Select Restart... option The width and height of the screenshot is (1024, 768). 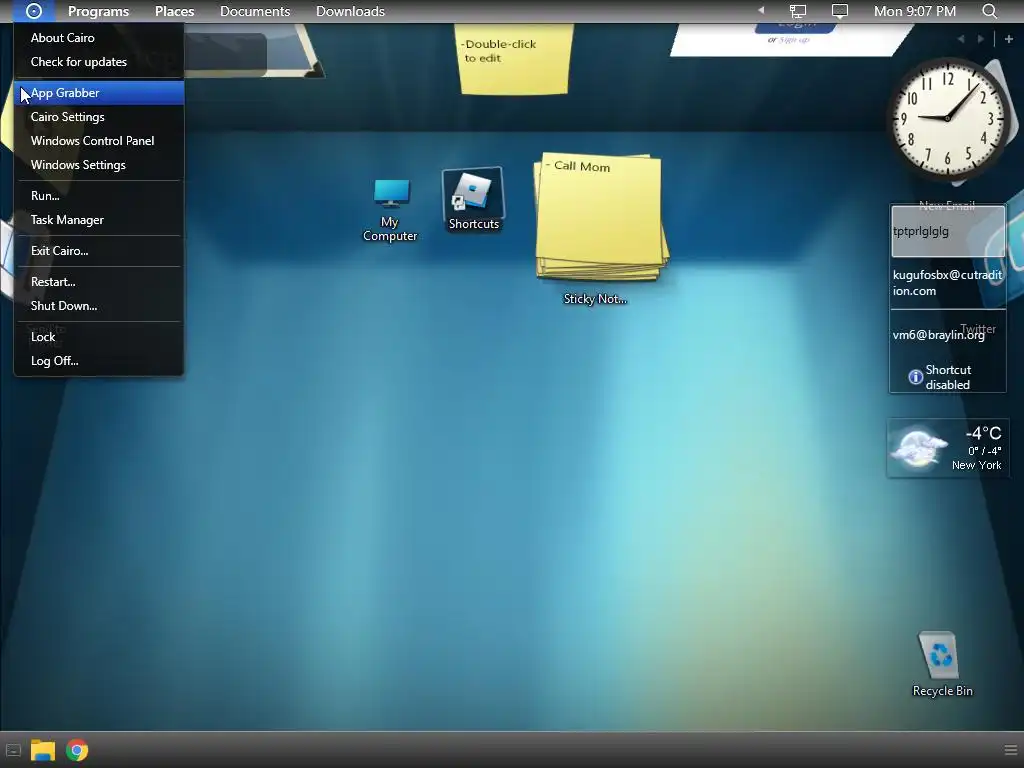coord(99,282)
